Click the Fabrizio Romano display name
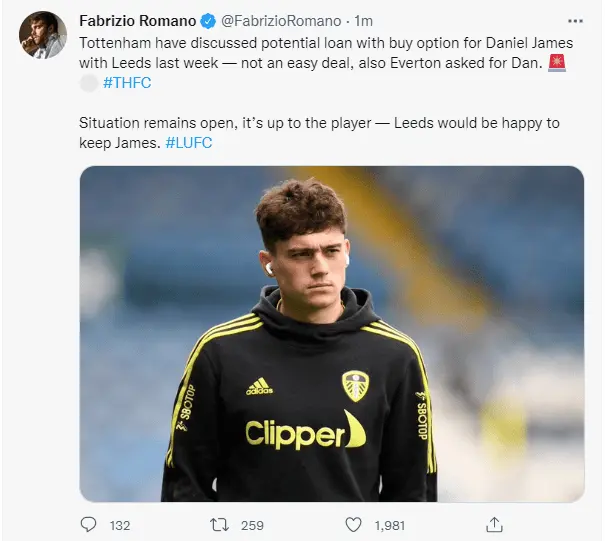This screenshot has width=605, height=541. [137, 22]
